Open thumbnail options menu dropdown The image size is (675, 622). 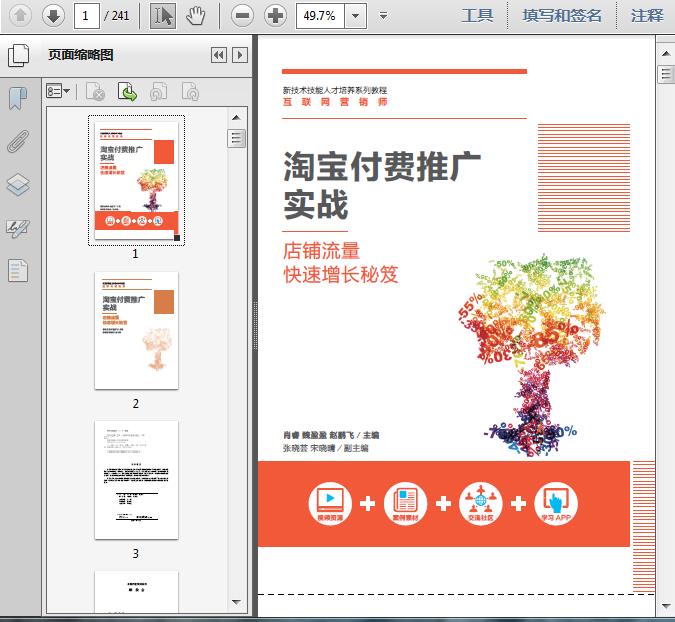[x=58, y=91]
